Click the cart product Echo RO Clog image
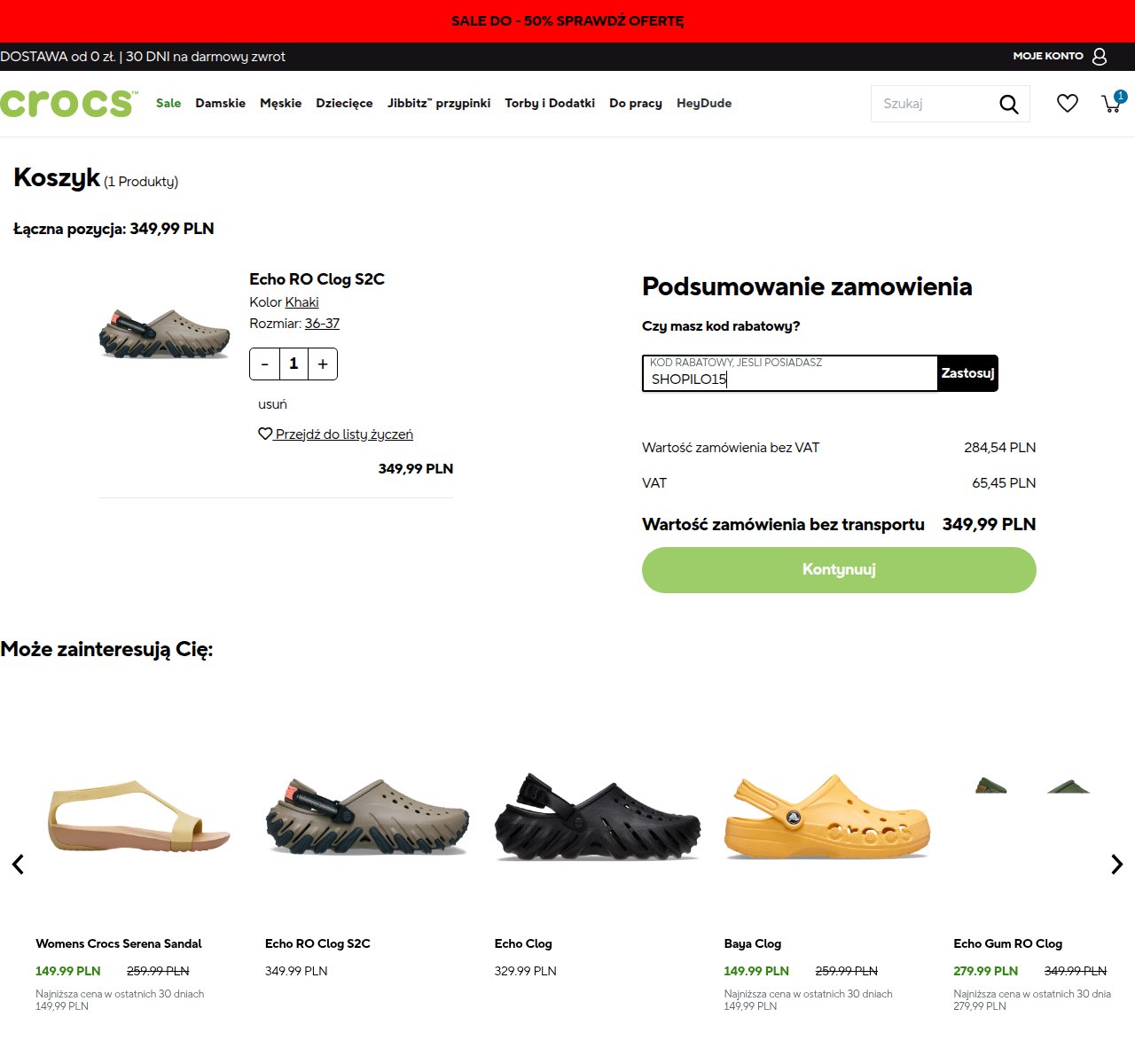 click(165, 333)
